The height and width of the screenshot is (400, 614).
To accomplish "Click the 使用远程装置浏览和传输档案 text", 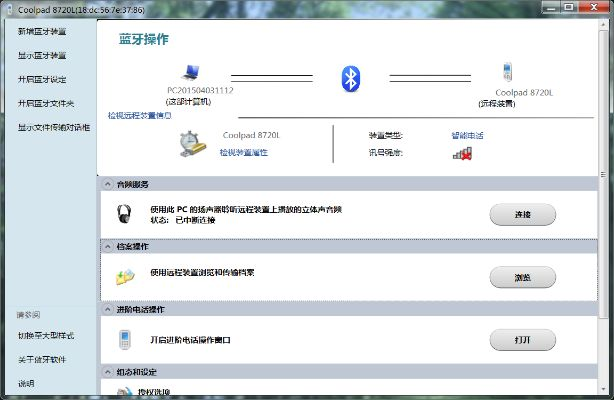I will (x=202, y=272).
